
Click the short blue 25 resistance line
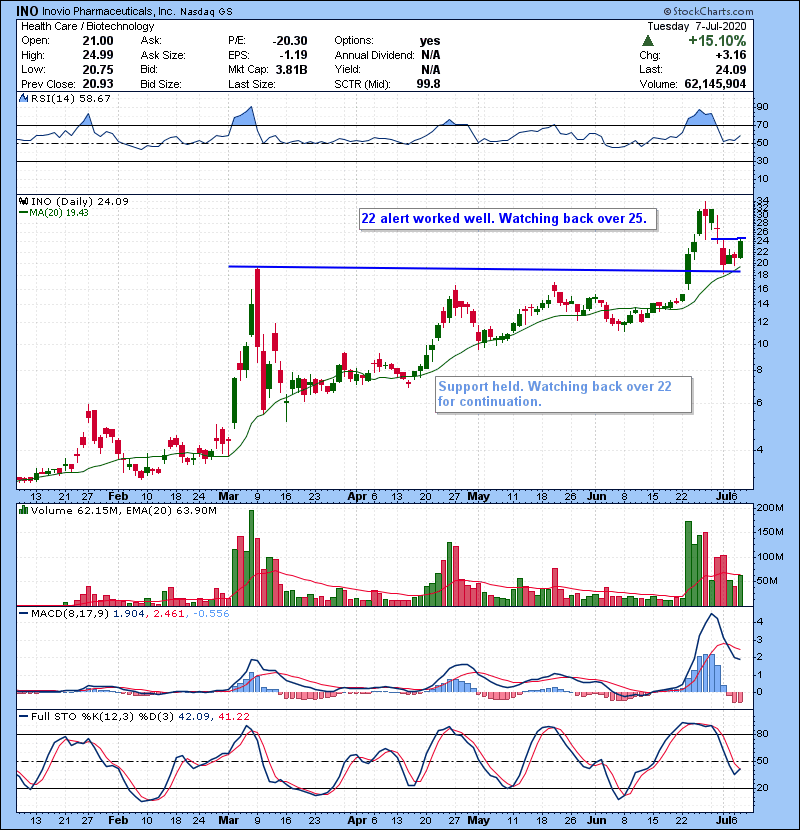pos(729,239)
